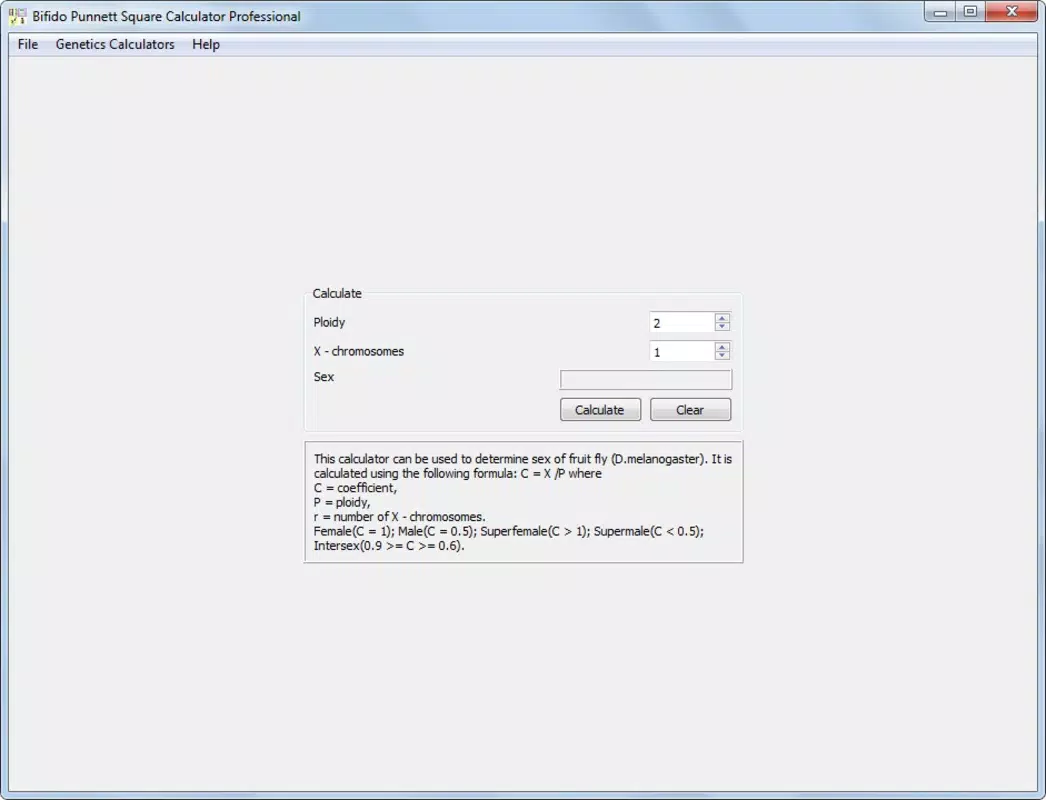Viewport: 1046px width, 800px height.
Task: Click the 'Calculate' group box title
Action: pos(337,294)
